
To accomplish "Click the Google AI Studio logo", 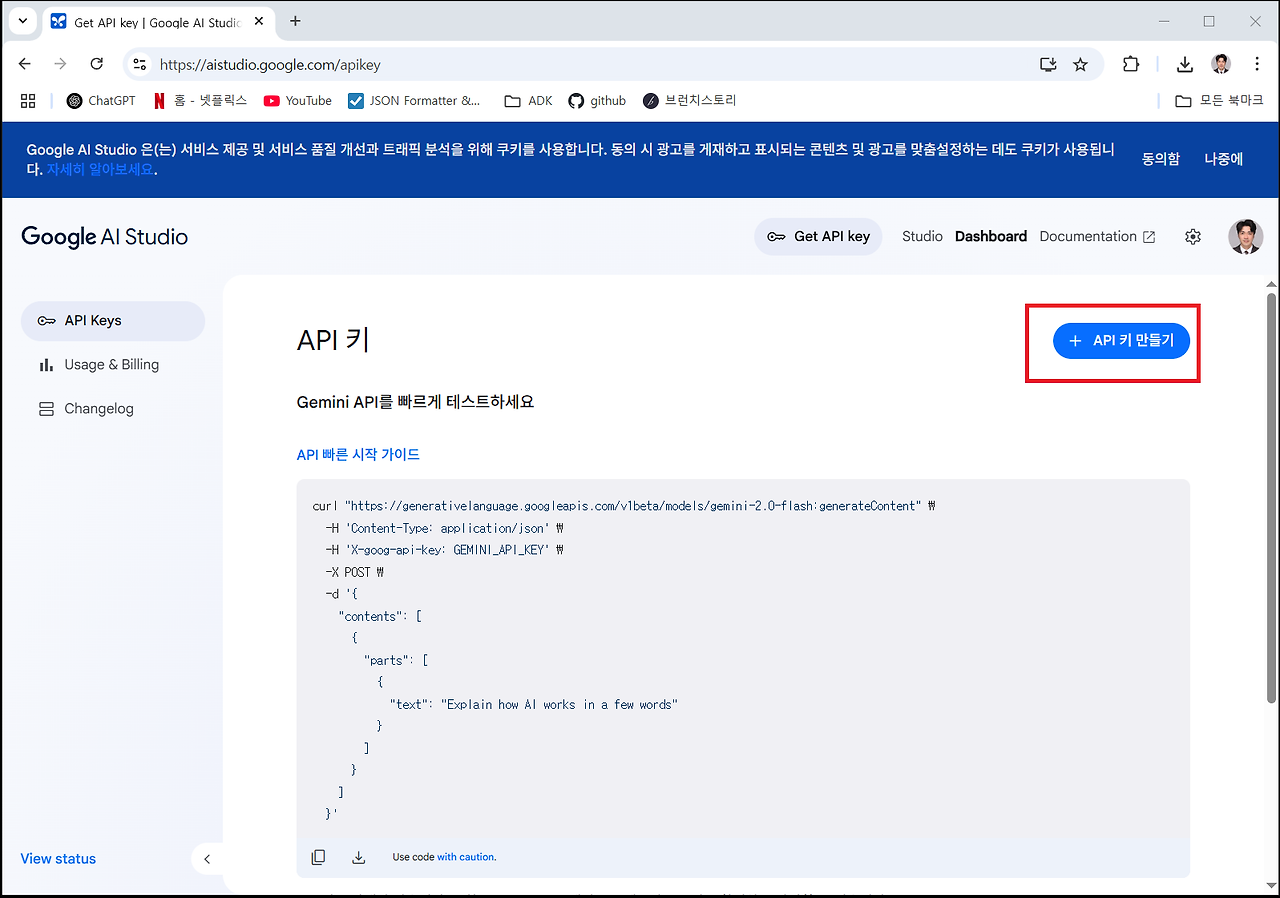I will pos(105,237).
